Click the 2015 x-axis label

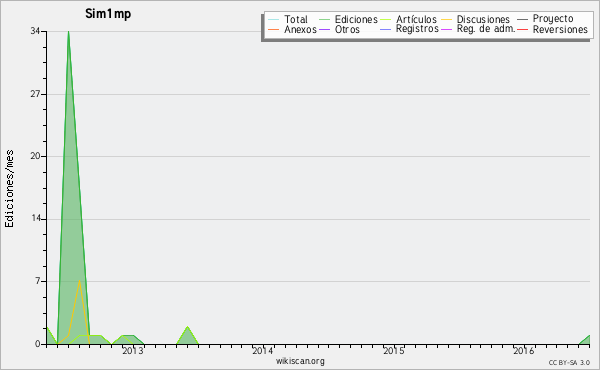[x=394, y=351]
